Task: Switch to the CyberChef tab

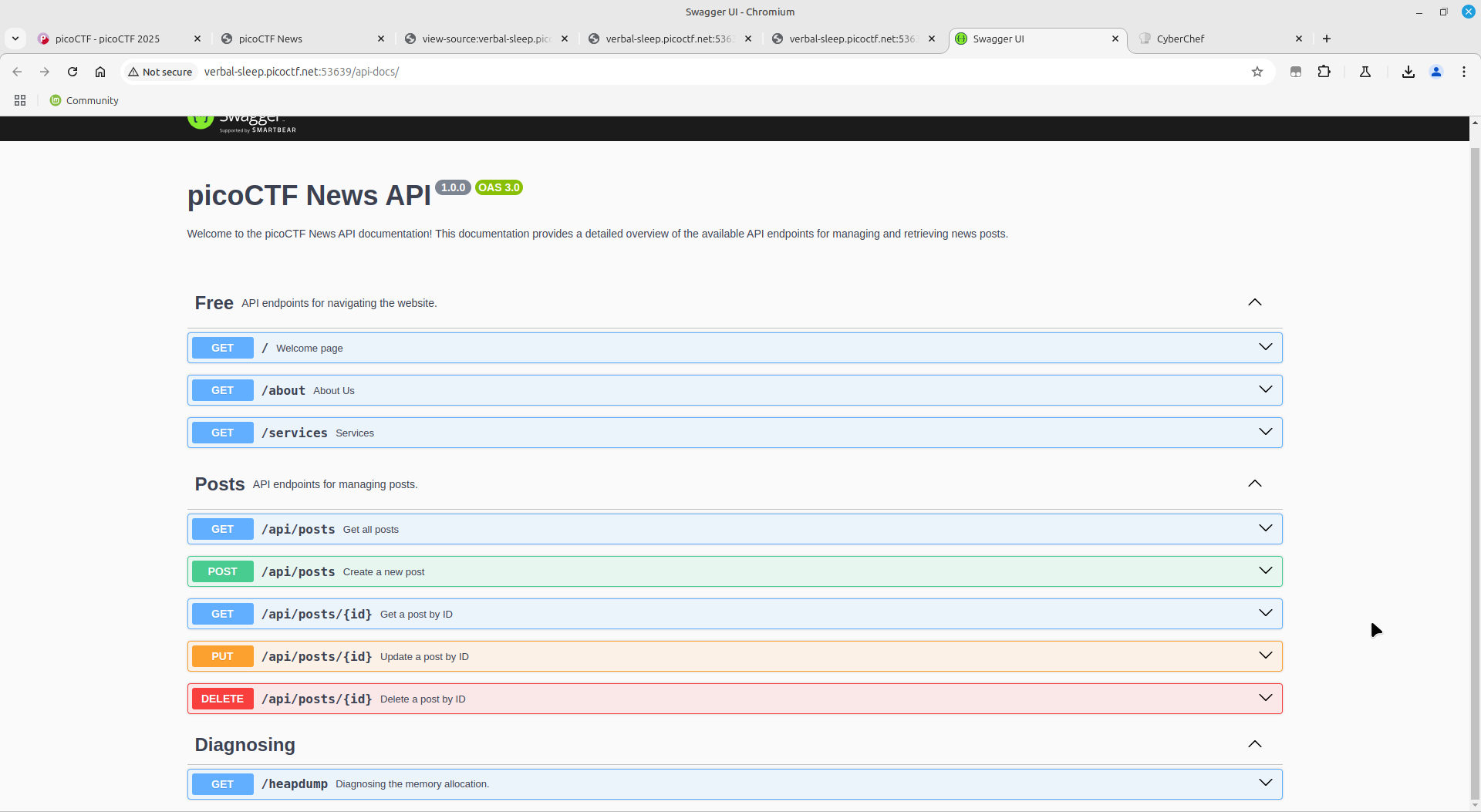Action: pos(1213,39)
